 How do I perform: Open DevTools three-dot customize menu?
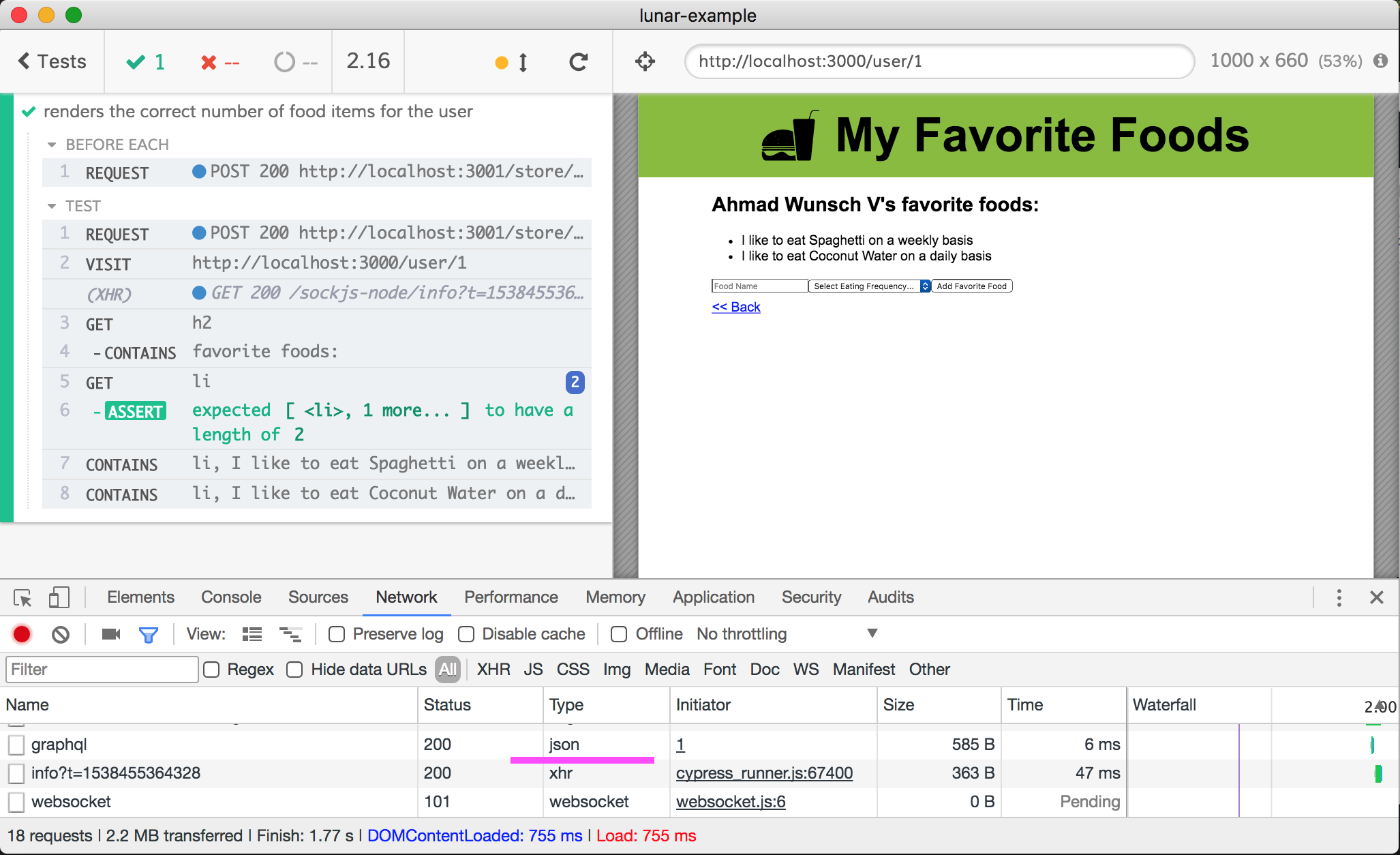click(x=1339, y=598)
